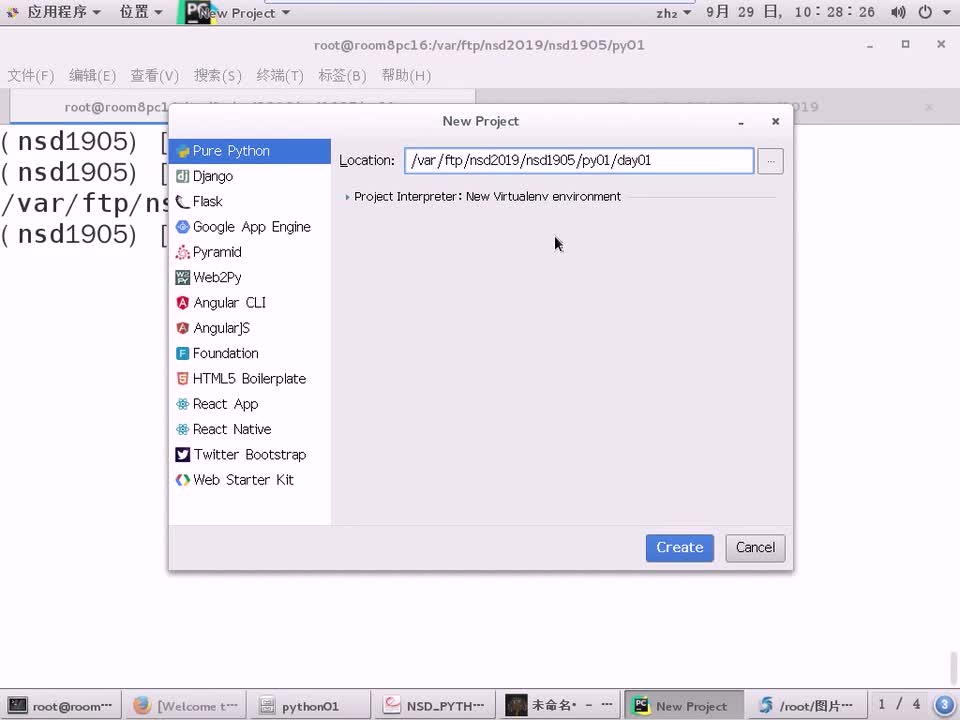Switch to Firefox Welcome taskbar window
960x720 pixels.
(x=186, y=706)
